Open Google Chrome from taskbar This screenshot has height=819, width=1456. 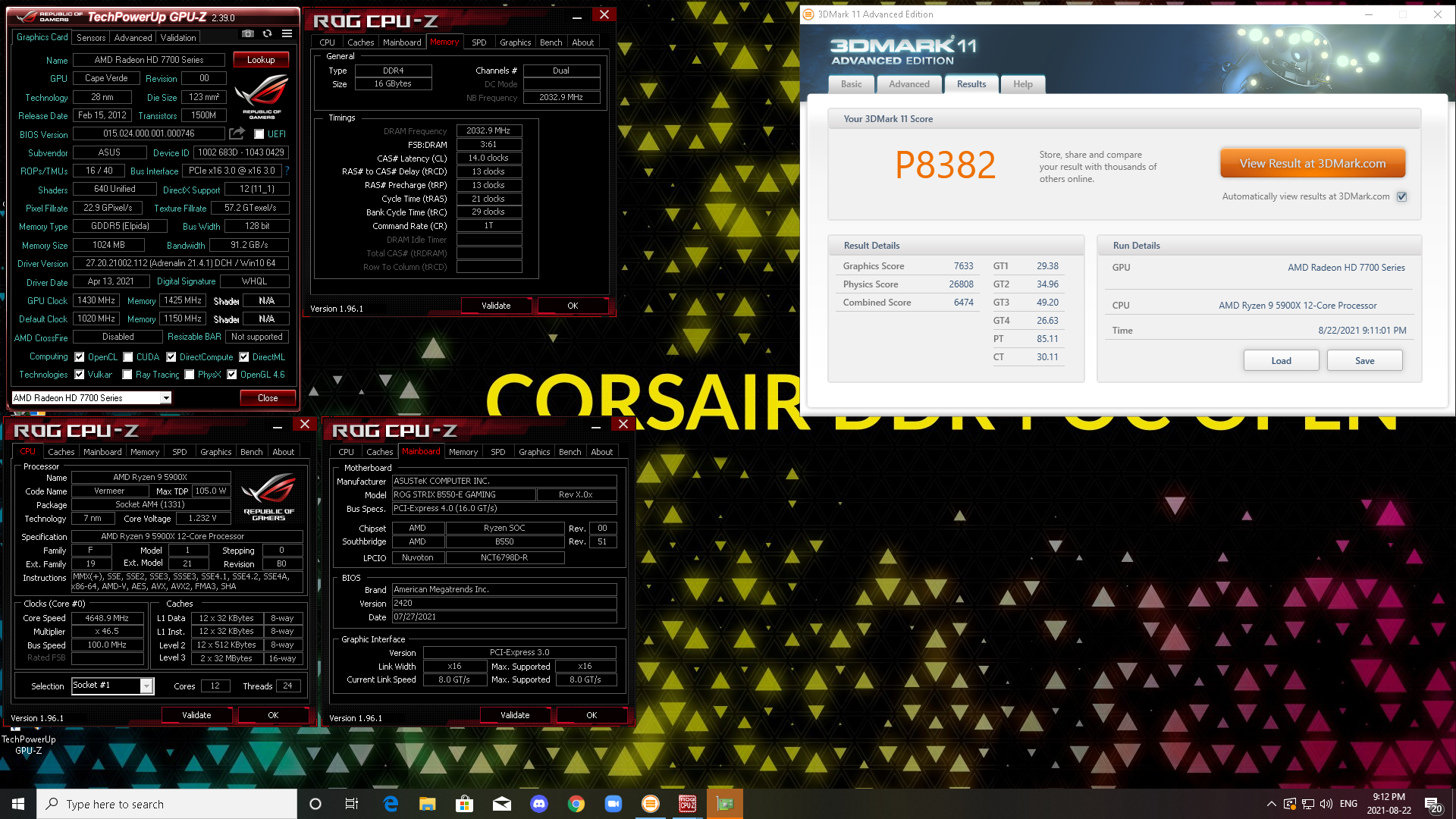576,804
